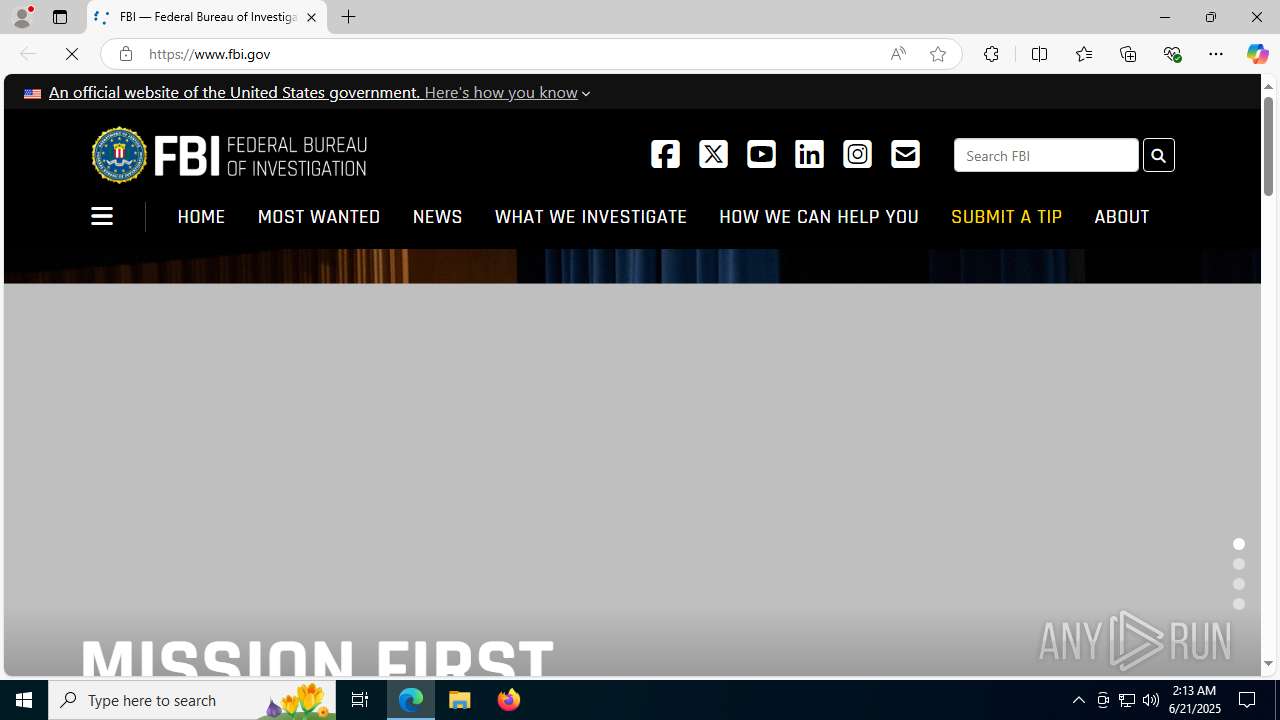View site information lock icon
Image resolution: width=1280 pixels, height=720 pixels.
coord(125,54)
